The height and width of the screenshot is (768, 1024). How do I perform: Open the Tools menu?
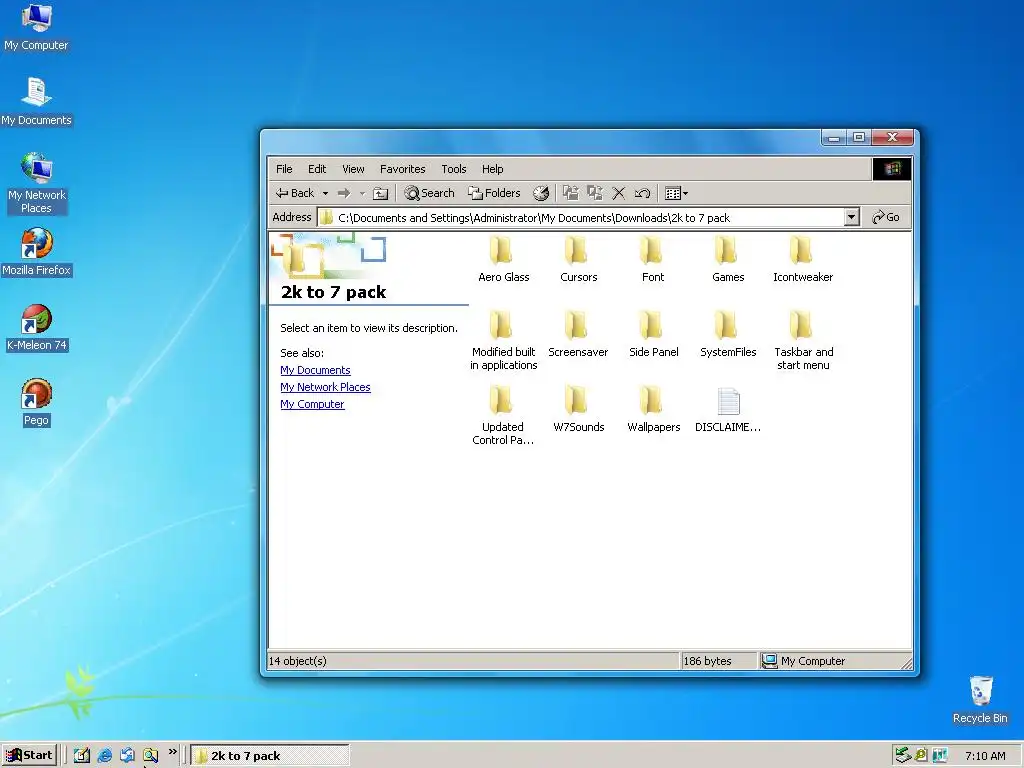453,169
